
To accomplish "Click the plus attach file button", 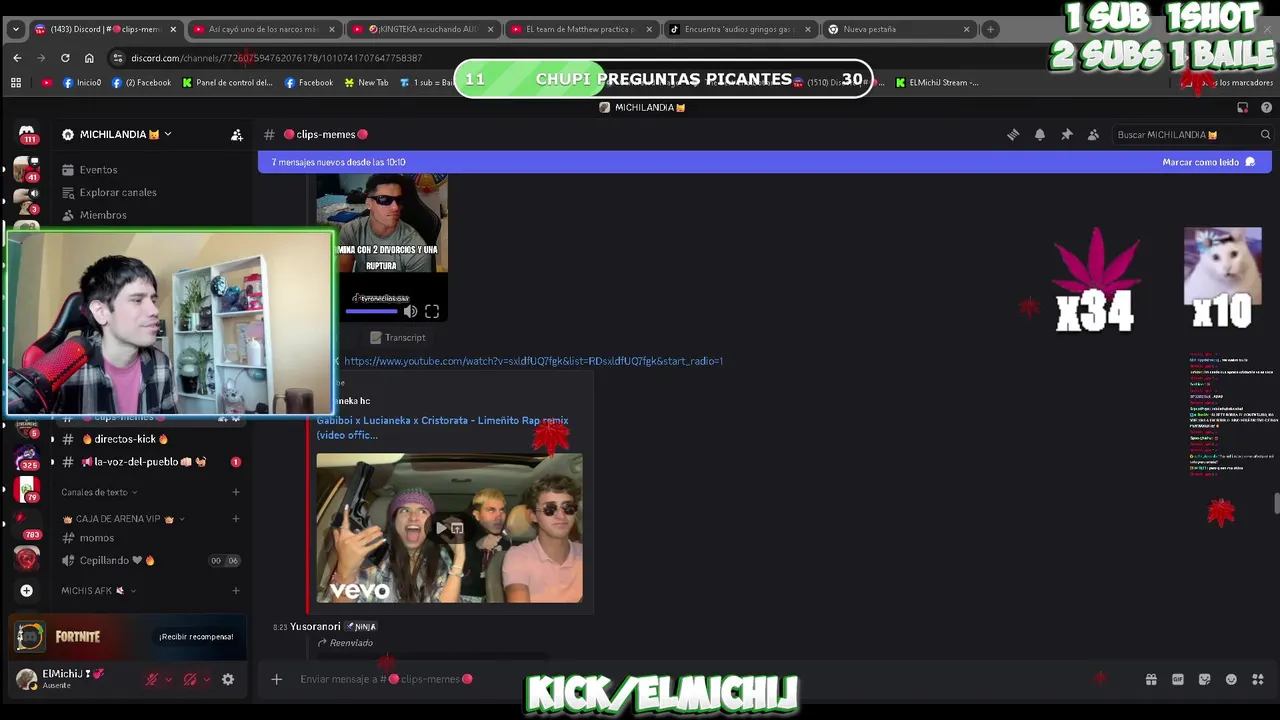I will 277,679.
